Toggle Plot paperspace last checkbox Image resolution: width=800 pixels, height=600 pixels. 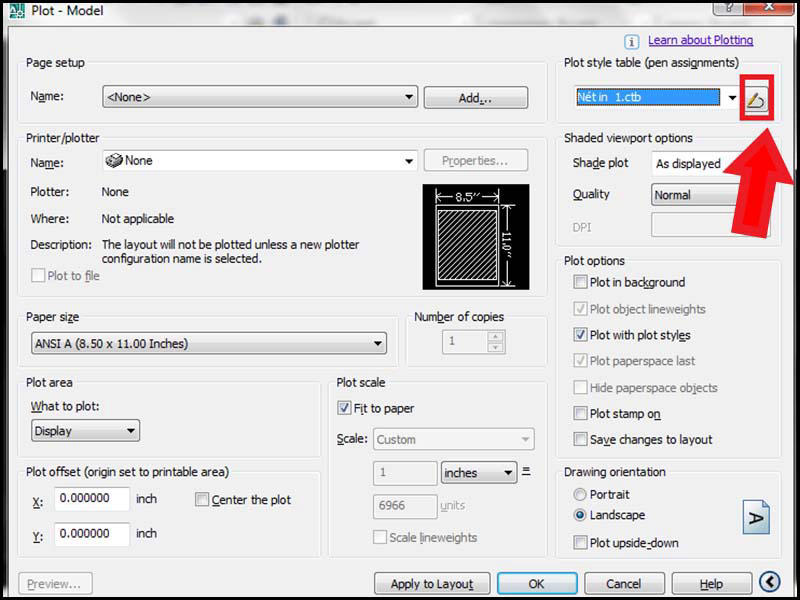[x=580, y=361]
